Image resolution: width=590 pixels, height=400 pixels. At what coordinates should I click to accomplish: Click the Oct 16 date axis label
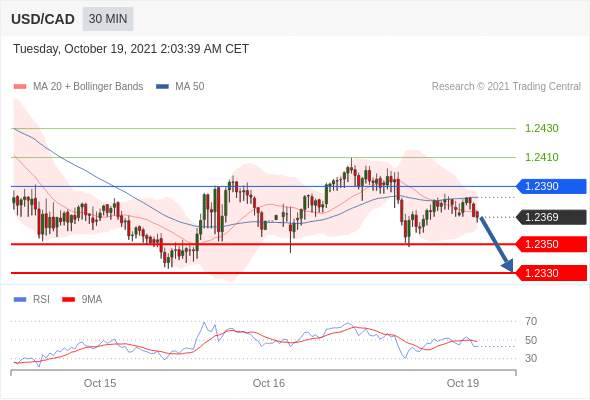point(269,383)
